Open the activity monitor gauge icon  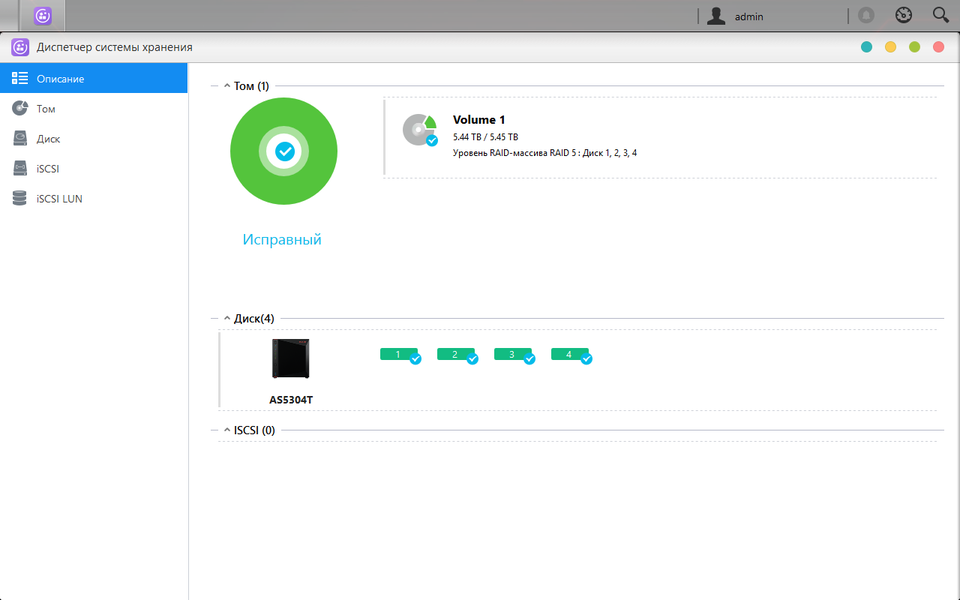904,15
